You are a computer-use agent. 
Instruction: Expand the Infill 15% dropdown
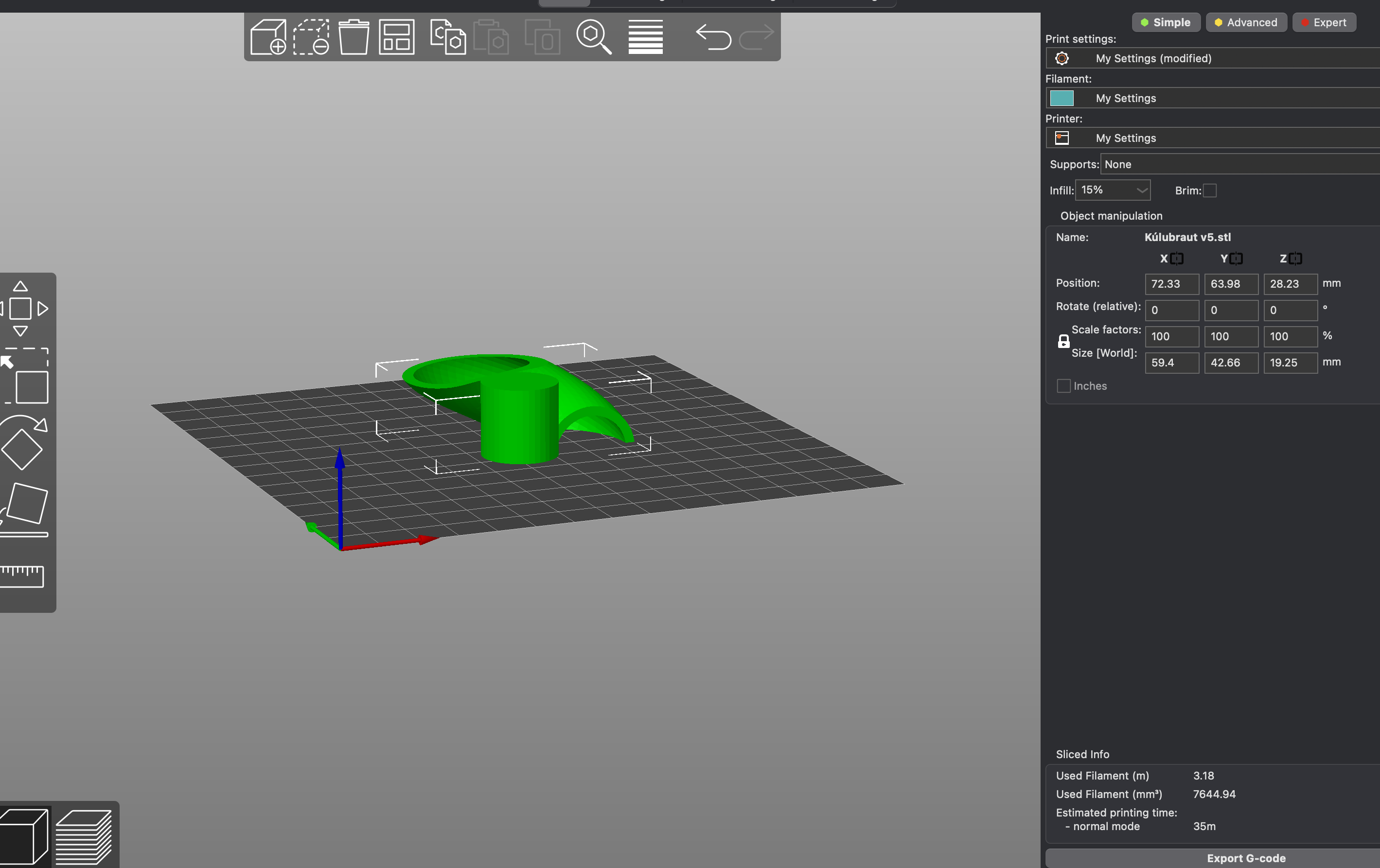coord(1113,190)
